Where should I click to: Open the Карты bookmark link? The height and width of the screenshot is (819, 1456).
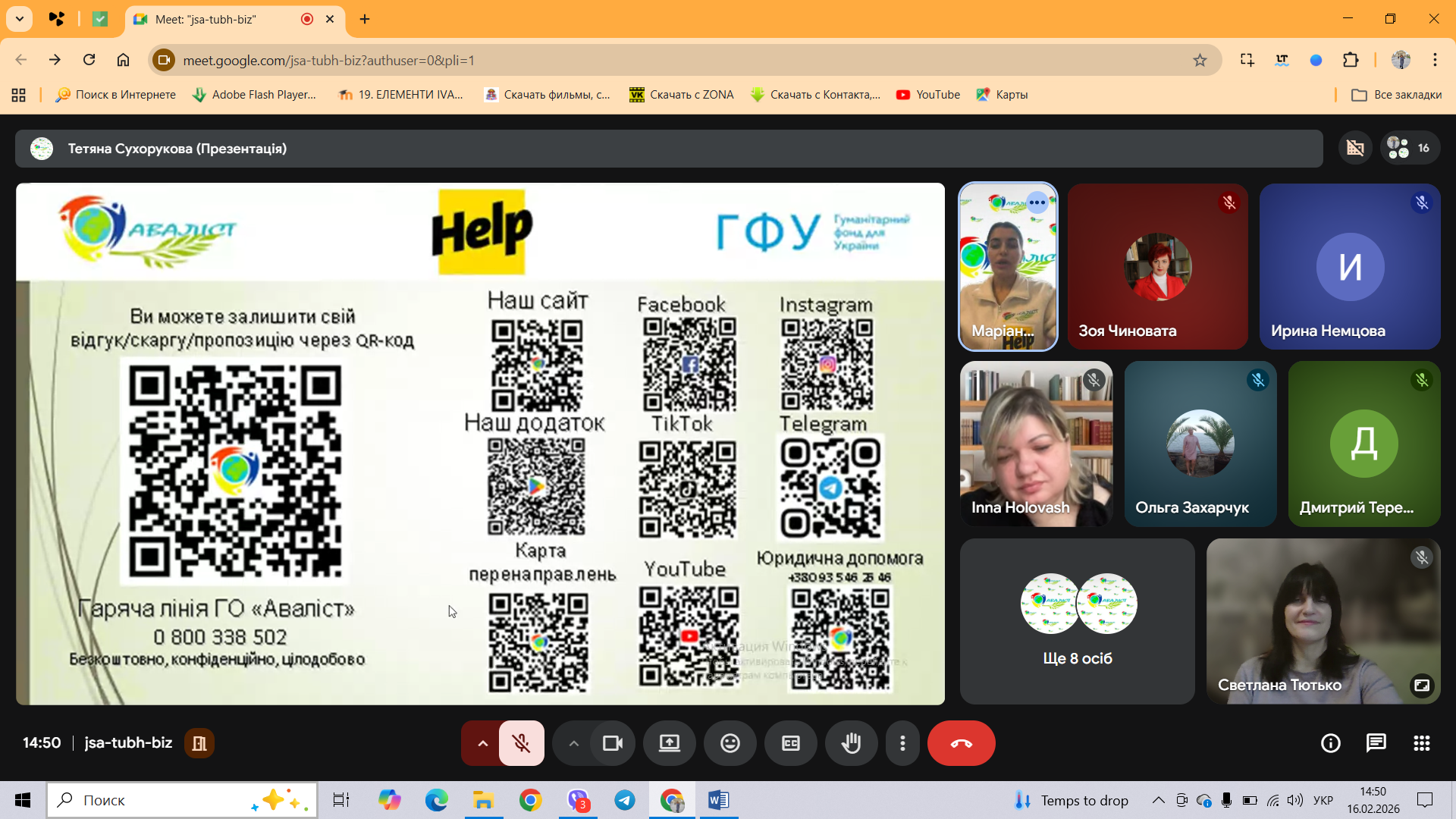point(1003,95)
